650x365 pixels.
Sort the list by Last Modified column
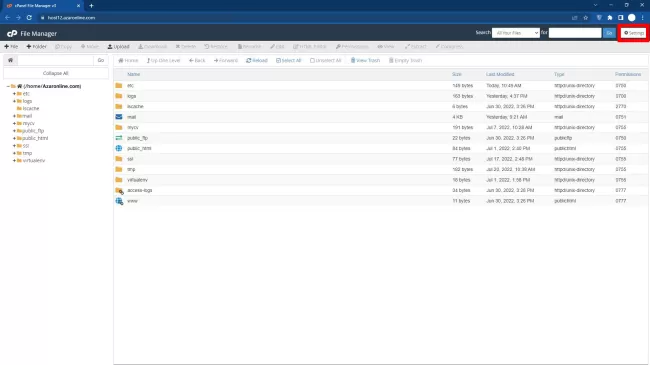(500, 74)
